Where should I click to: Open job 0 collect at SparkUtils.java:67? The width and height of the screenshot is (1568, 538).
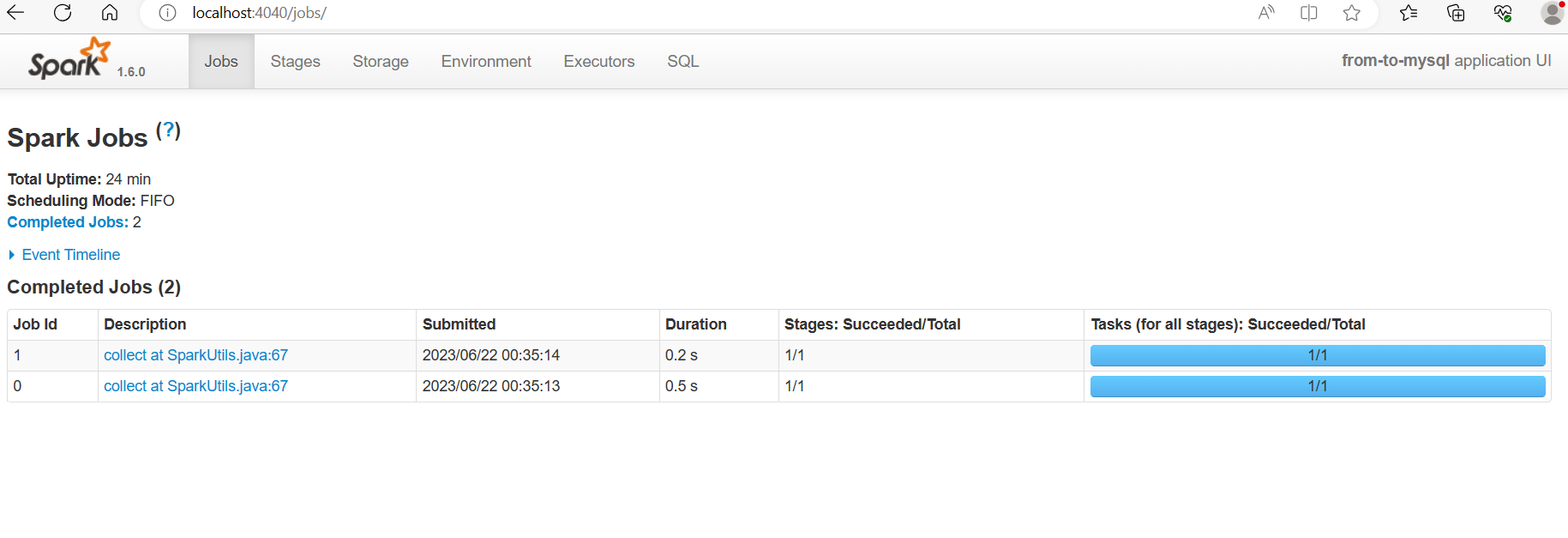pyautogui.click(x=195, y=386)
